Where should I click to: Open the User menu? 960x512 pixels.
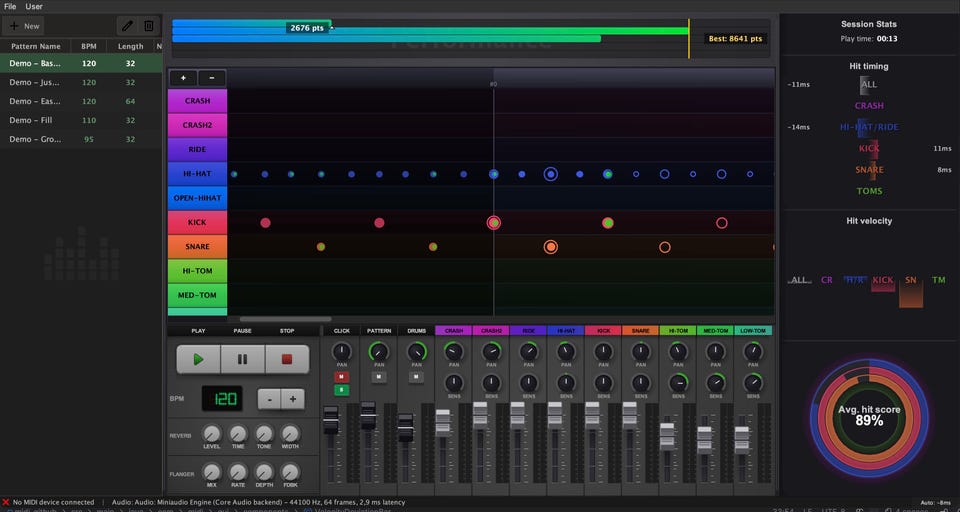(x=34, y=6)
